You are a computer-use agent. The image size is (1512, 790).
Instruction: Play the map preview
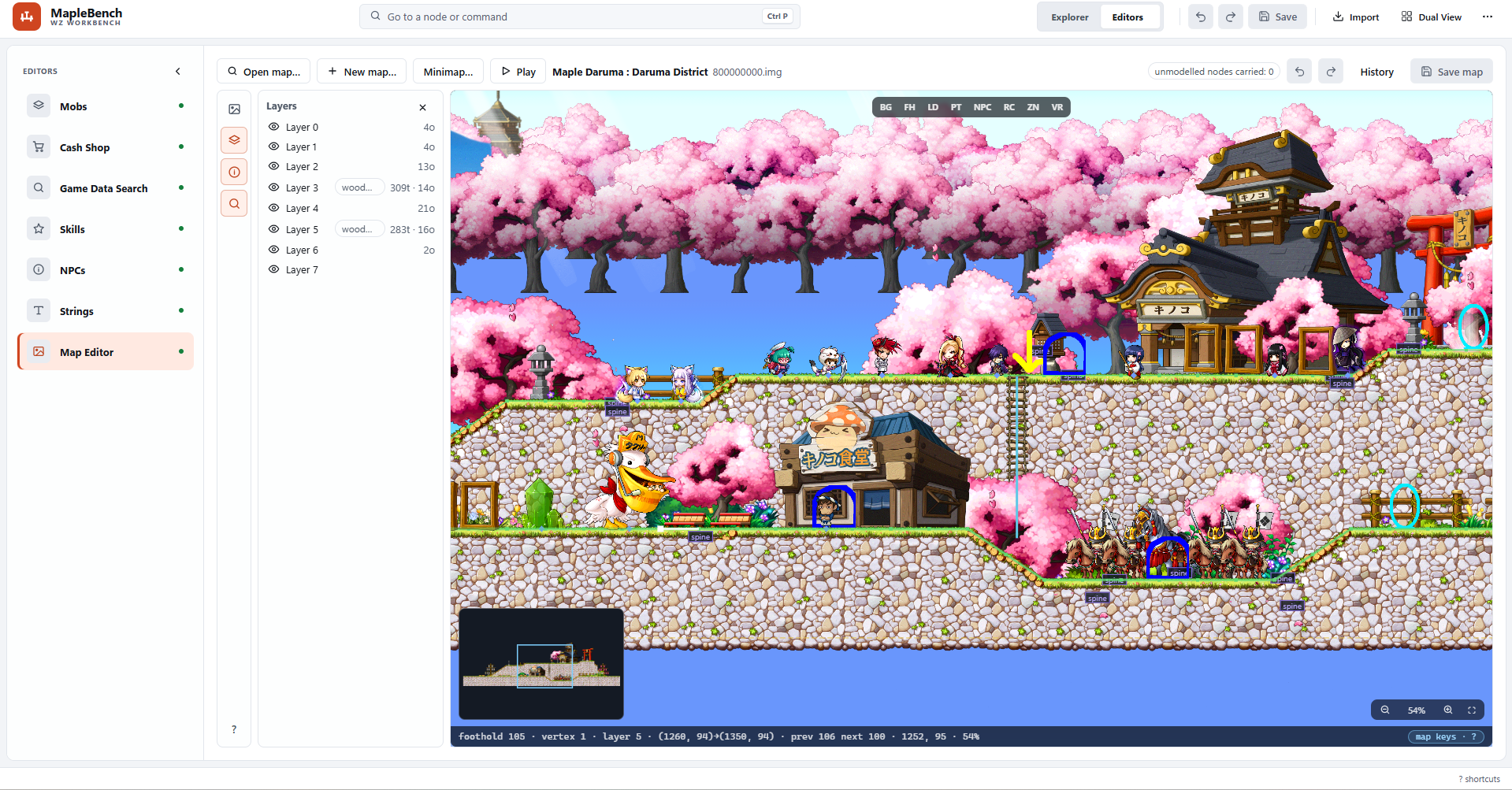(518, 72)
